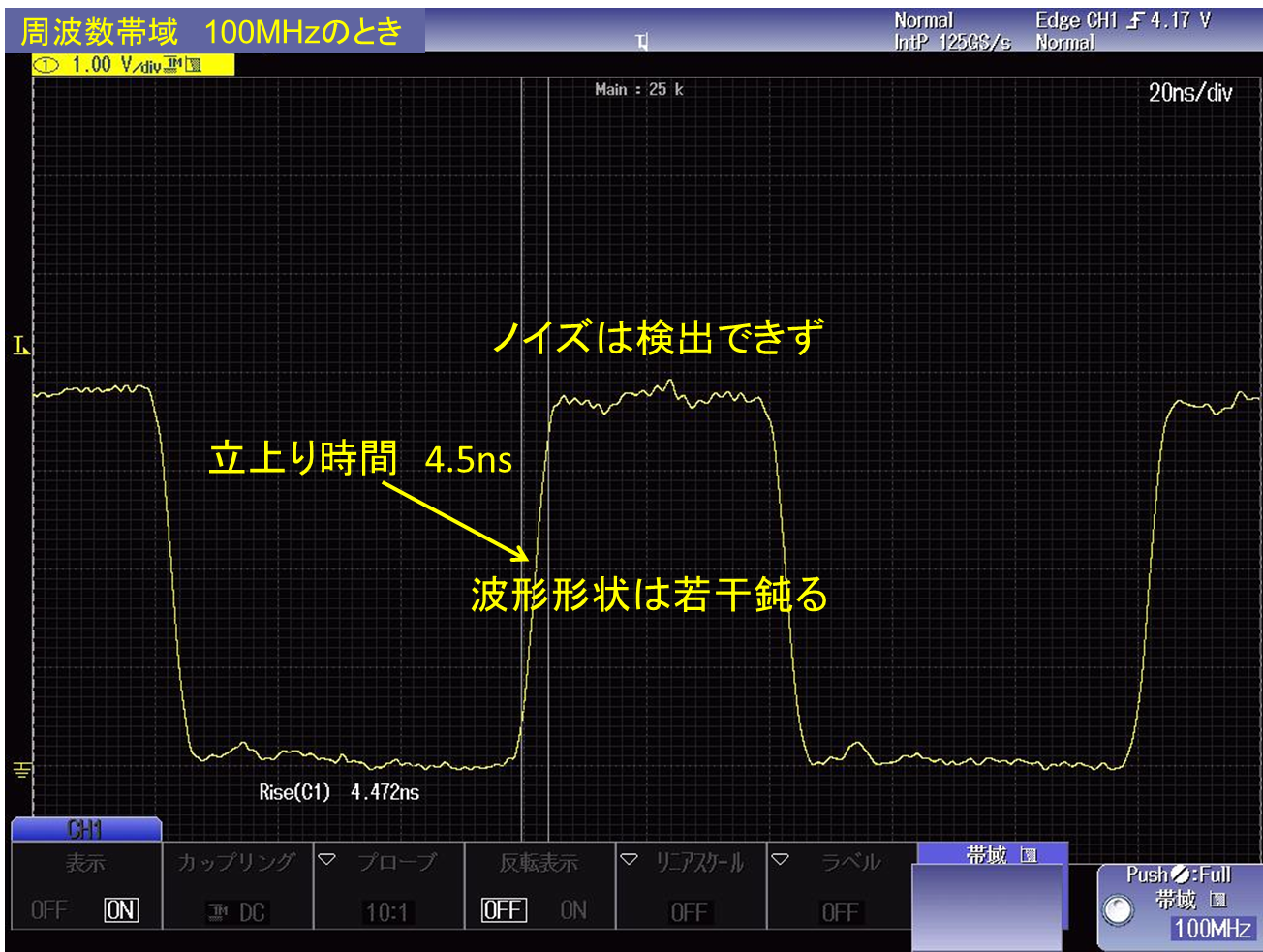Screen dimensions: 1263x952
Task: Click the rotary knob icon beside 100MHz
Action: pyautogui.click(x=1119, y=909)
